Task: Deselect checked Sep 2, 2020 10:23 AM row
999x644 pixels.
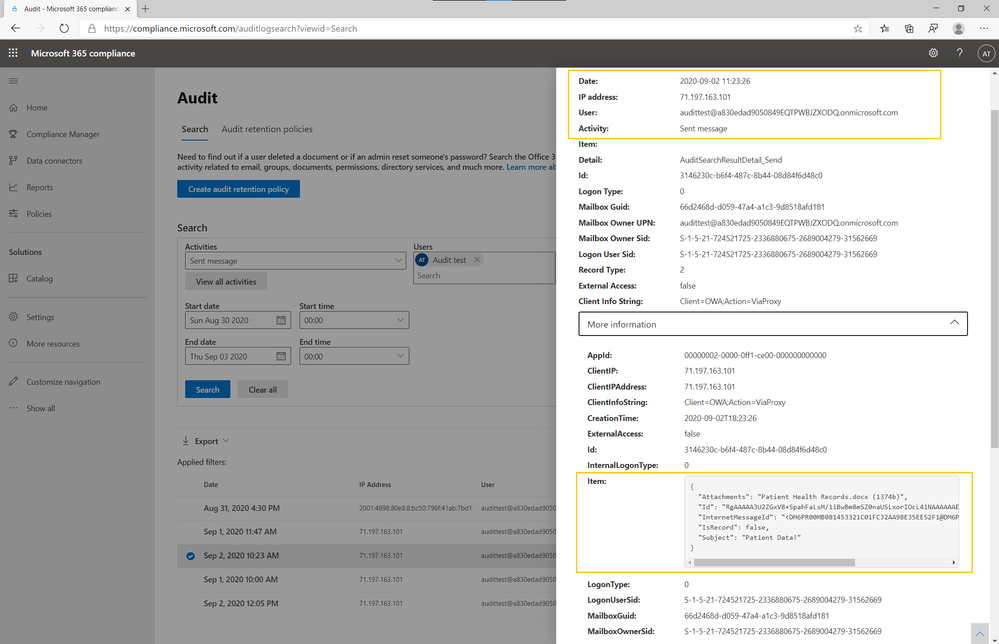Action: [x=190, y=556]
